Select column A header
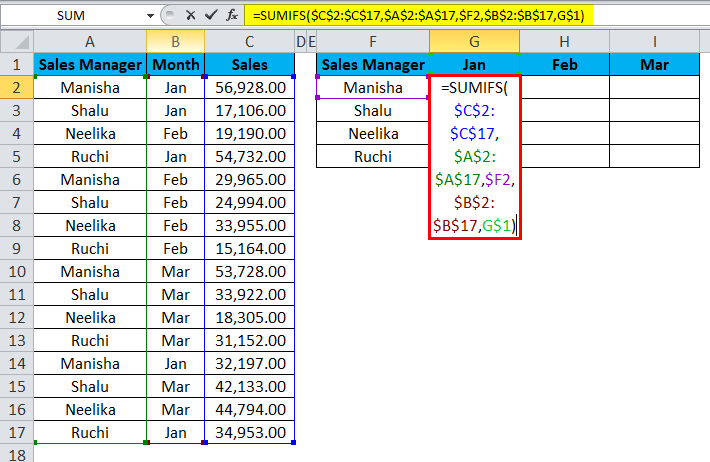This screenshot has height=462, width=710. (90, 42)
